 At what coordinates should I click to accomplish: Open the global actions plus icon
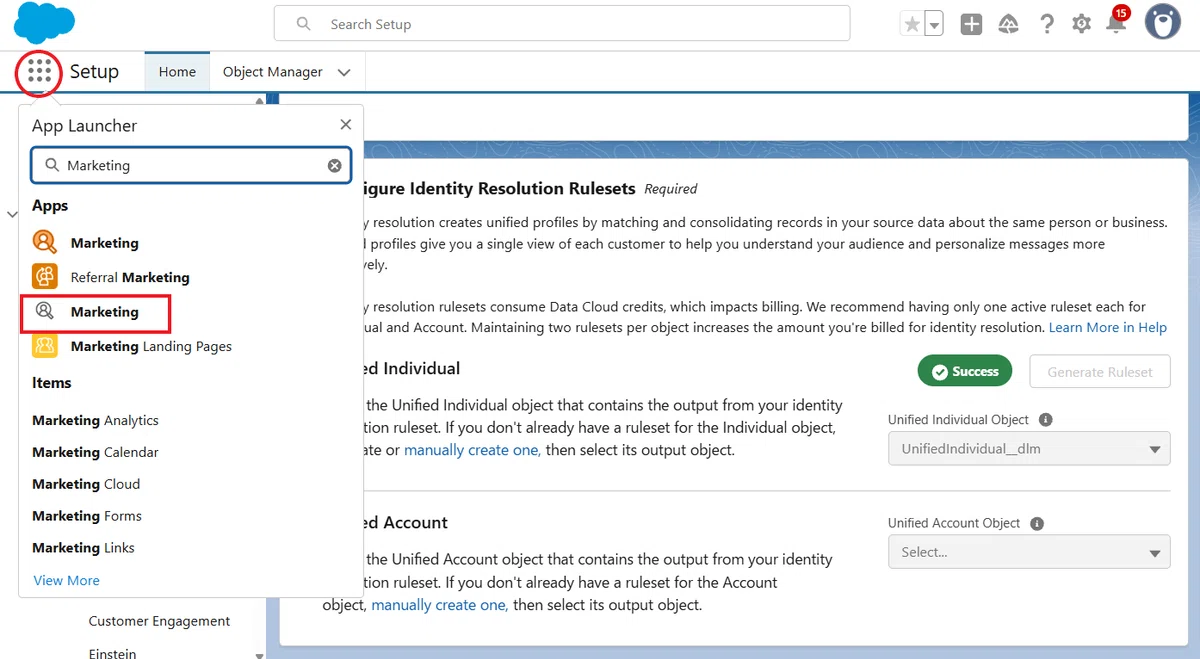click(971, 24)
